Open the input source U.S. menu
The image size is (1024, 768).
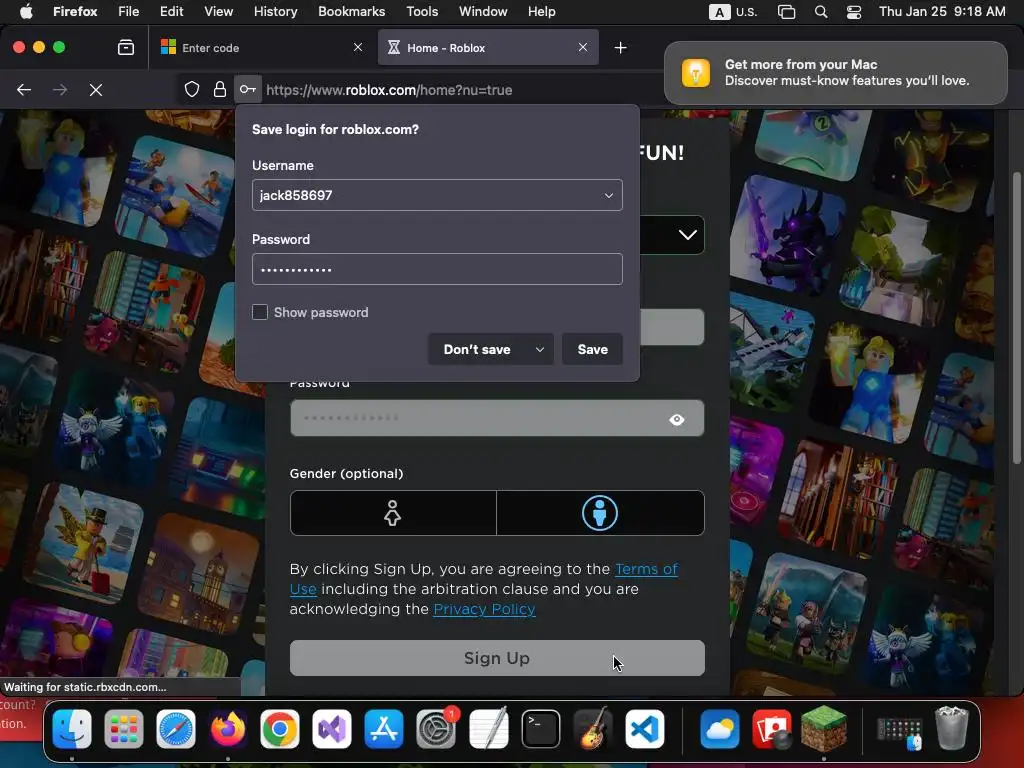[733, 11]
